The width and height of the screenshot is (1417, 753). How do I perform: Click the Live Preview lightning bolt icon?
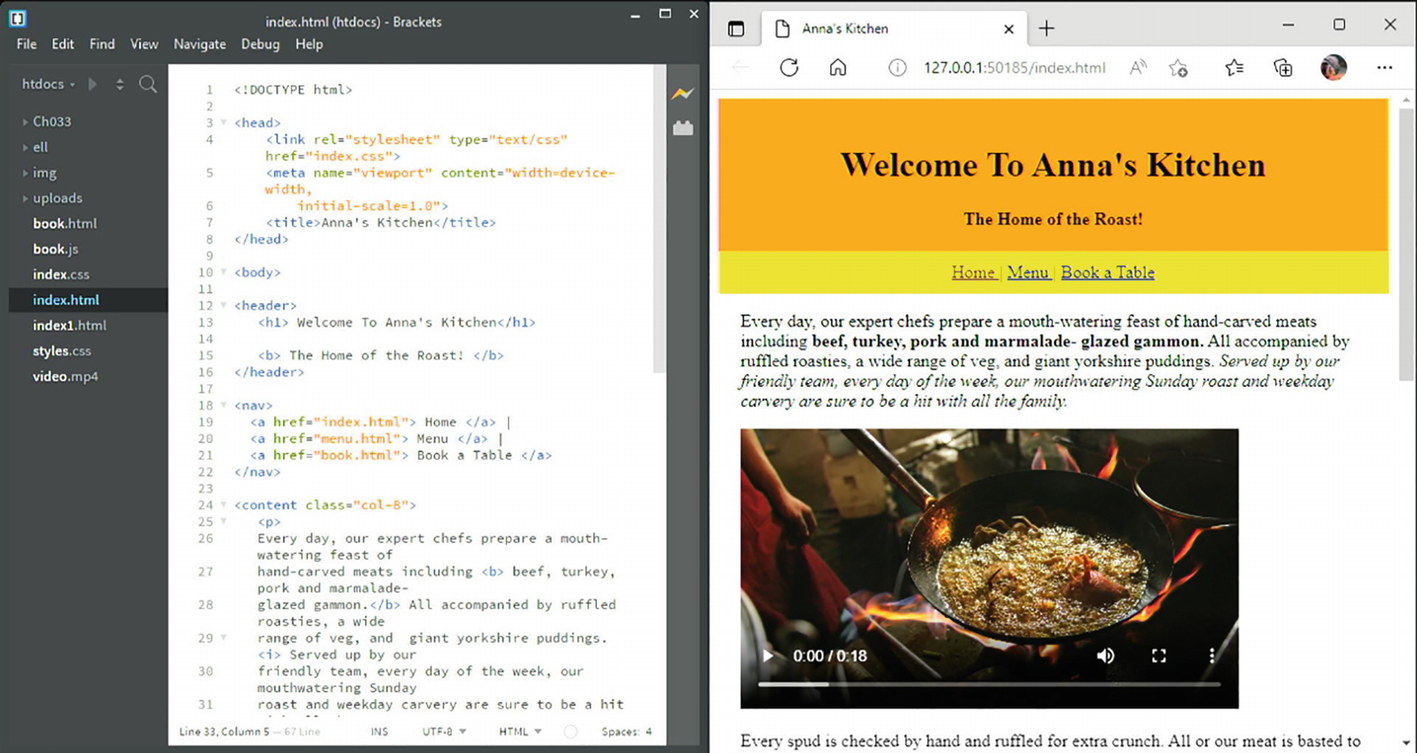pyautogui.click(x=682, y=94)
